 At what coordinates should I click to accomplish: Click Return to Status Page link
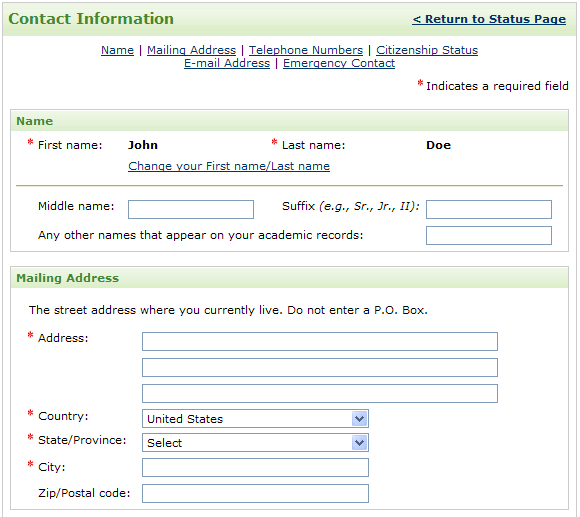coord(489,19)
